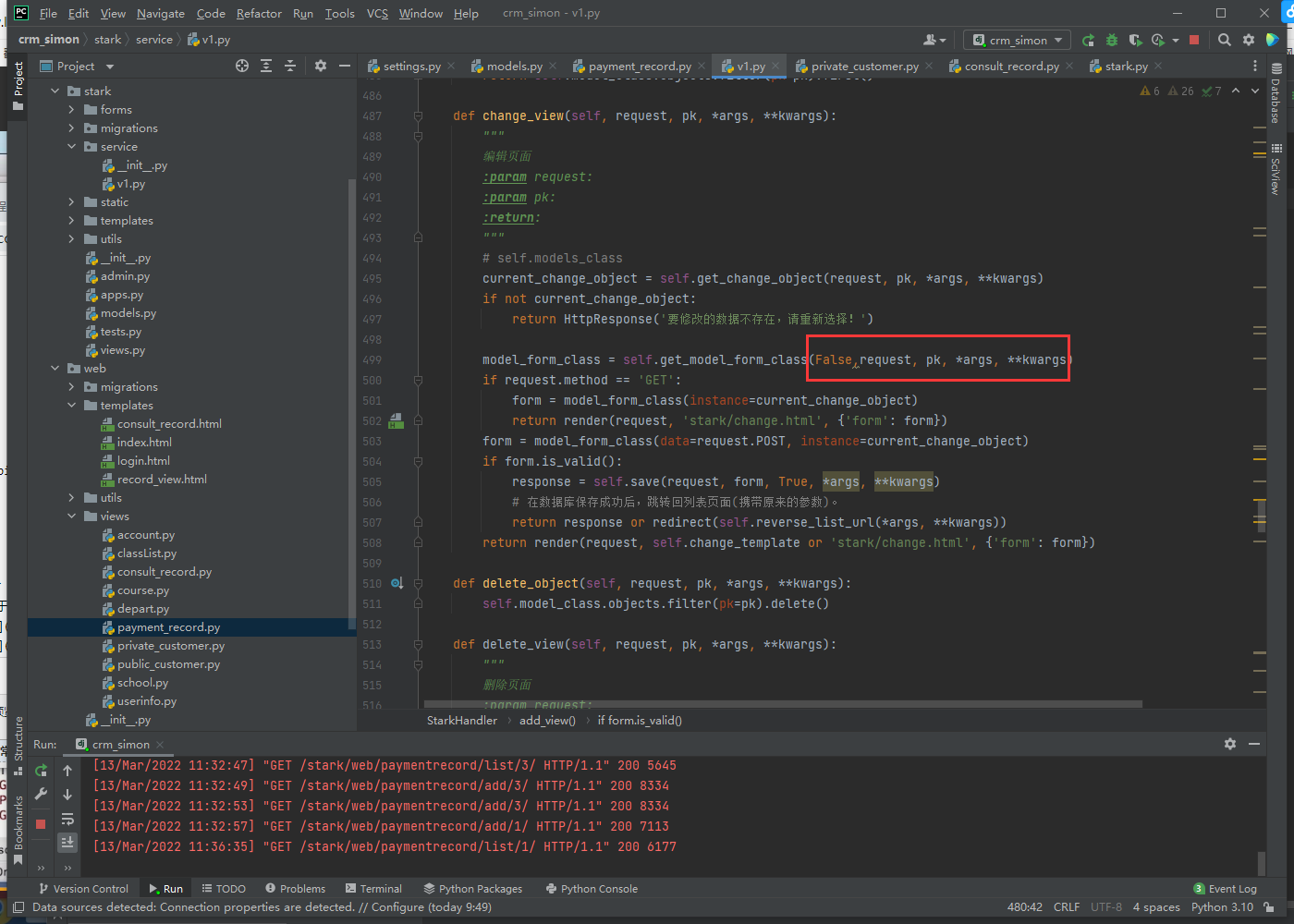Stop the running crm_simon process from the top toolbar
This screenshot has height=924, width=1294.
[1194, 40]
